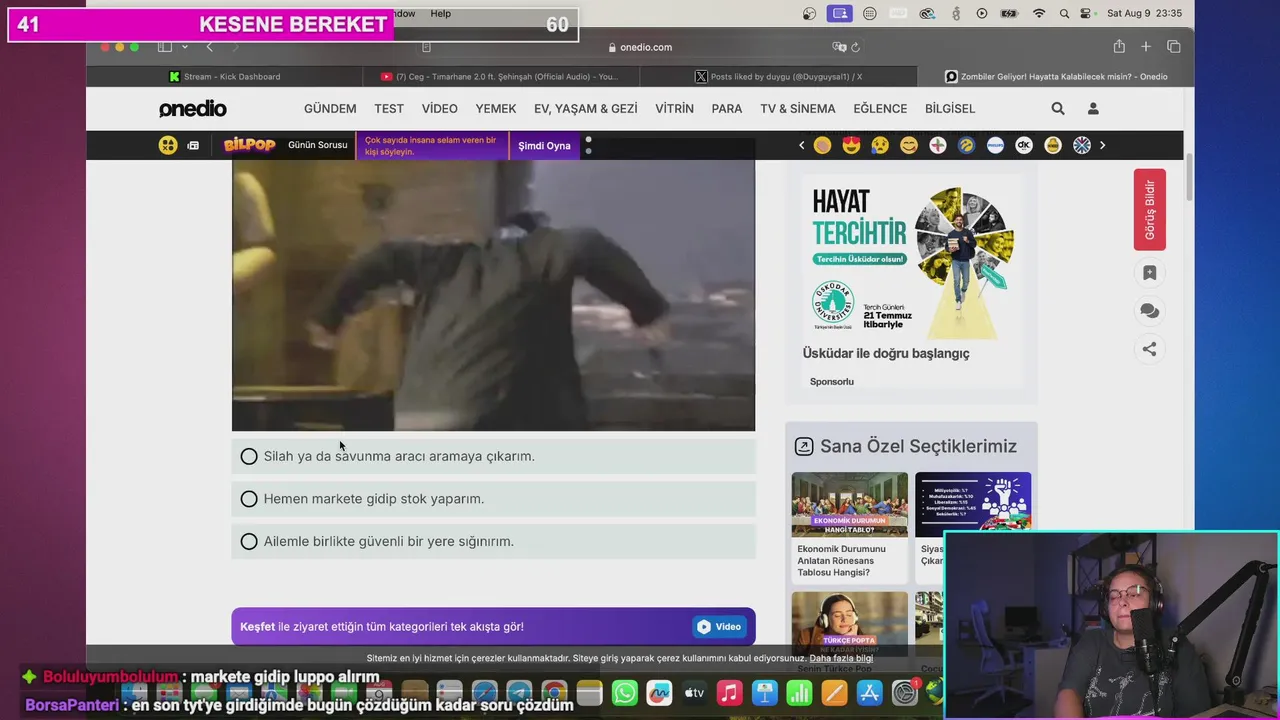Open TEST menu
Viewport: 1280px width, 720px height.
coord(389,109)
